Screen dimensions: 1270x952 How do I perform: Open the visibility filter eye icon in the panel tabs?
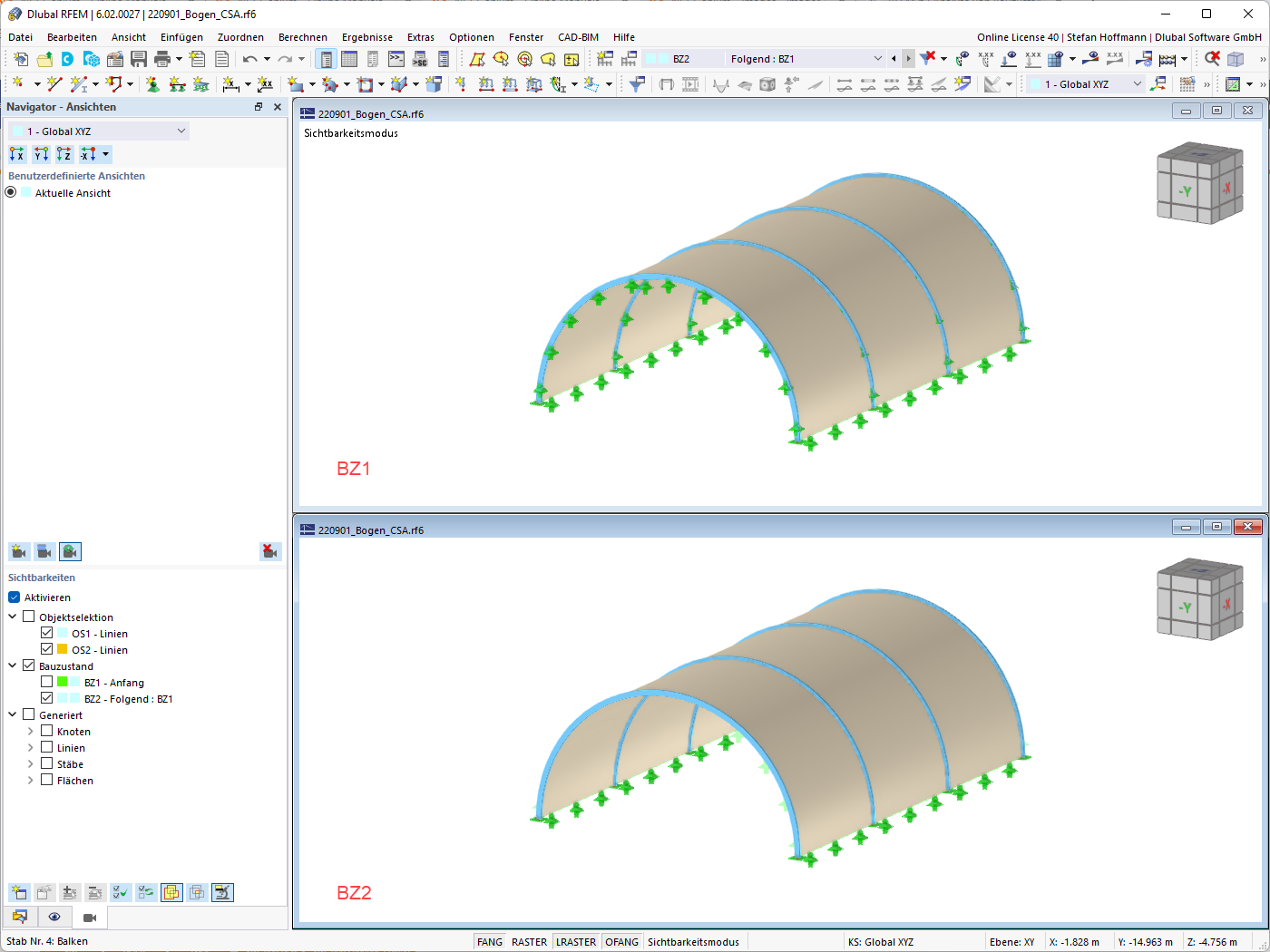[x=54, y=917]
